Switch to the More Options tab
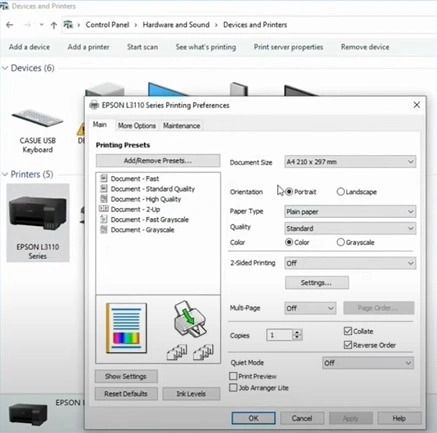Image resolution: width=437 pixels, height=433 pixels. pos(137,126)
